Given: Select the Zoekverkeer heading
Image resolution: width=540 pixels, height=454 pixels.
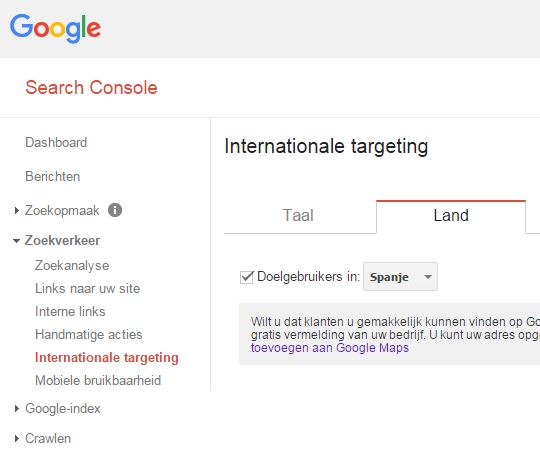Looking at the screenshot, I should coord(62,240).
